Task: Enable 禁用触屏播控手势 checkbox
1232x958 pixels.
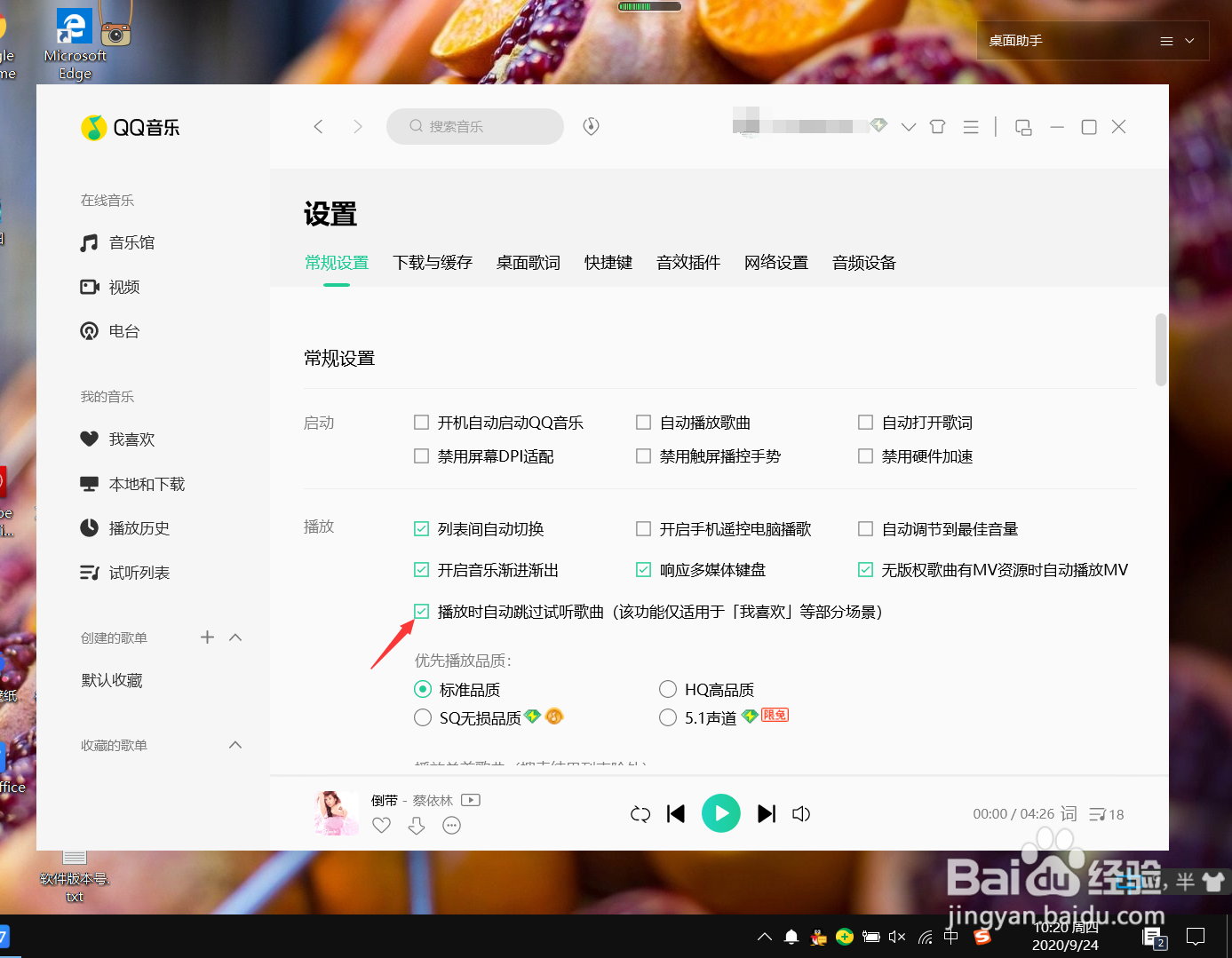Action: coord(643,455)
